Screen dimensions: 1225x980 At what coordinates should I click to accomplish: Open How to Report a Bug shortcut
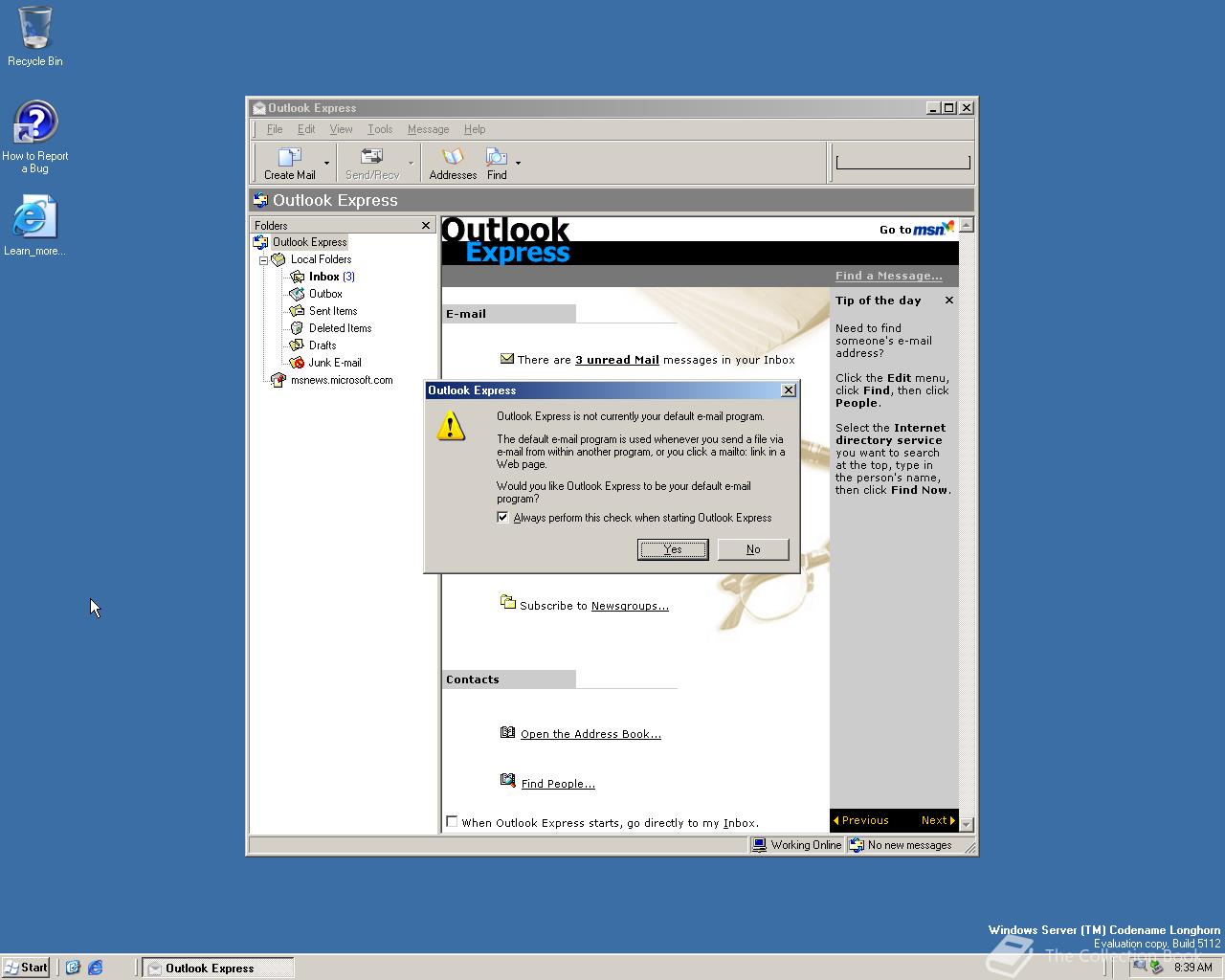[x=35, y=137]
